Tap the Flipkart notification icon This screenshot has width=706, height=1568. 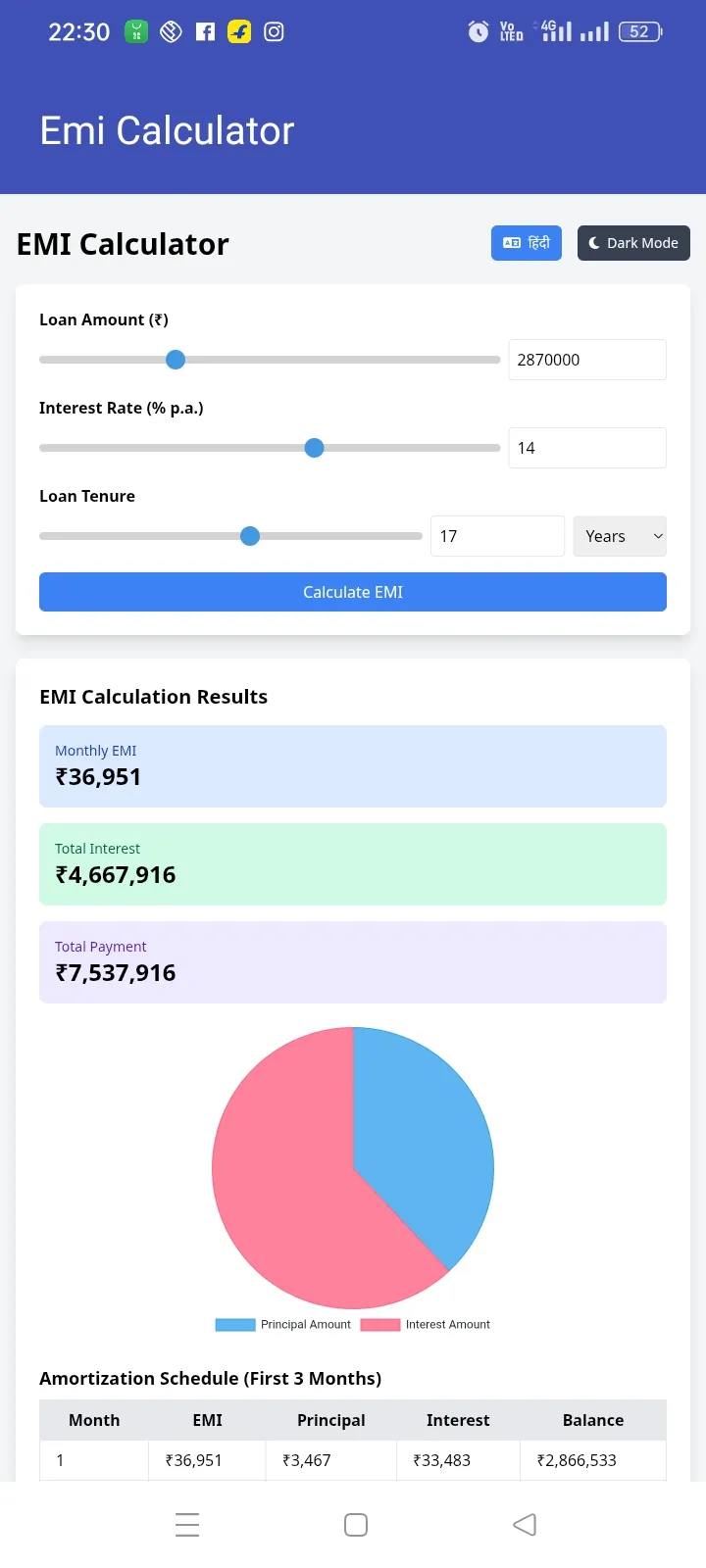239,31
